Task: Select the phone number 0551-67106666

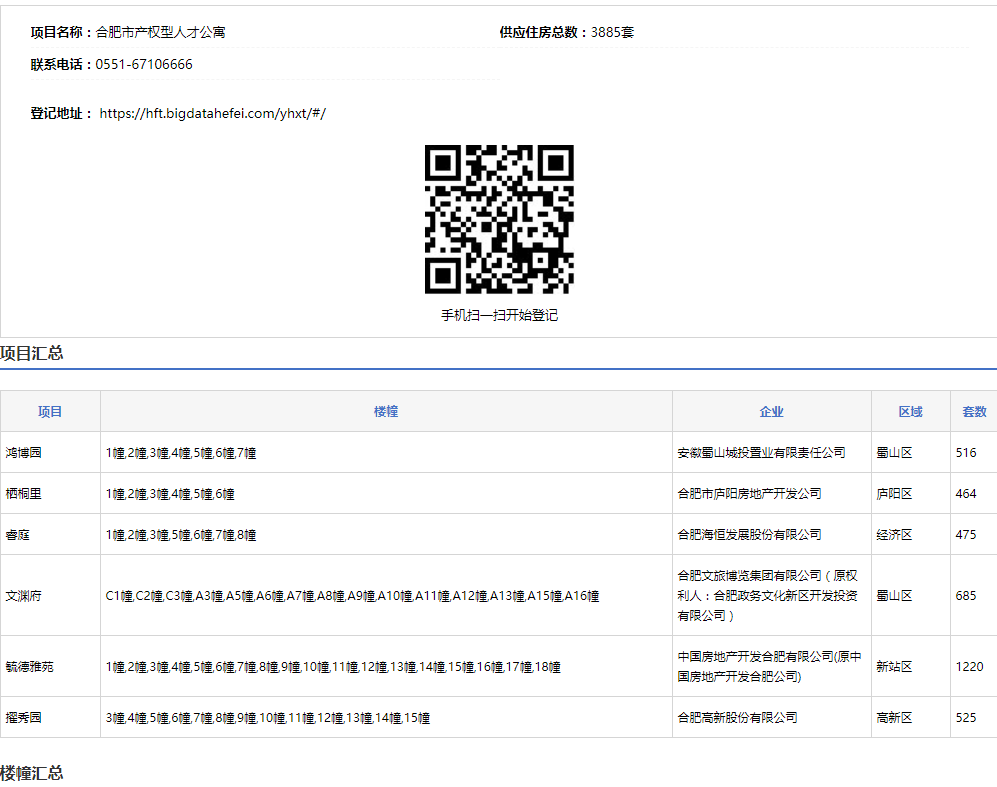Action: 144,64
